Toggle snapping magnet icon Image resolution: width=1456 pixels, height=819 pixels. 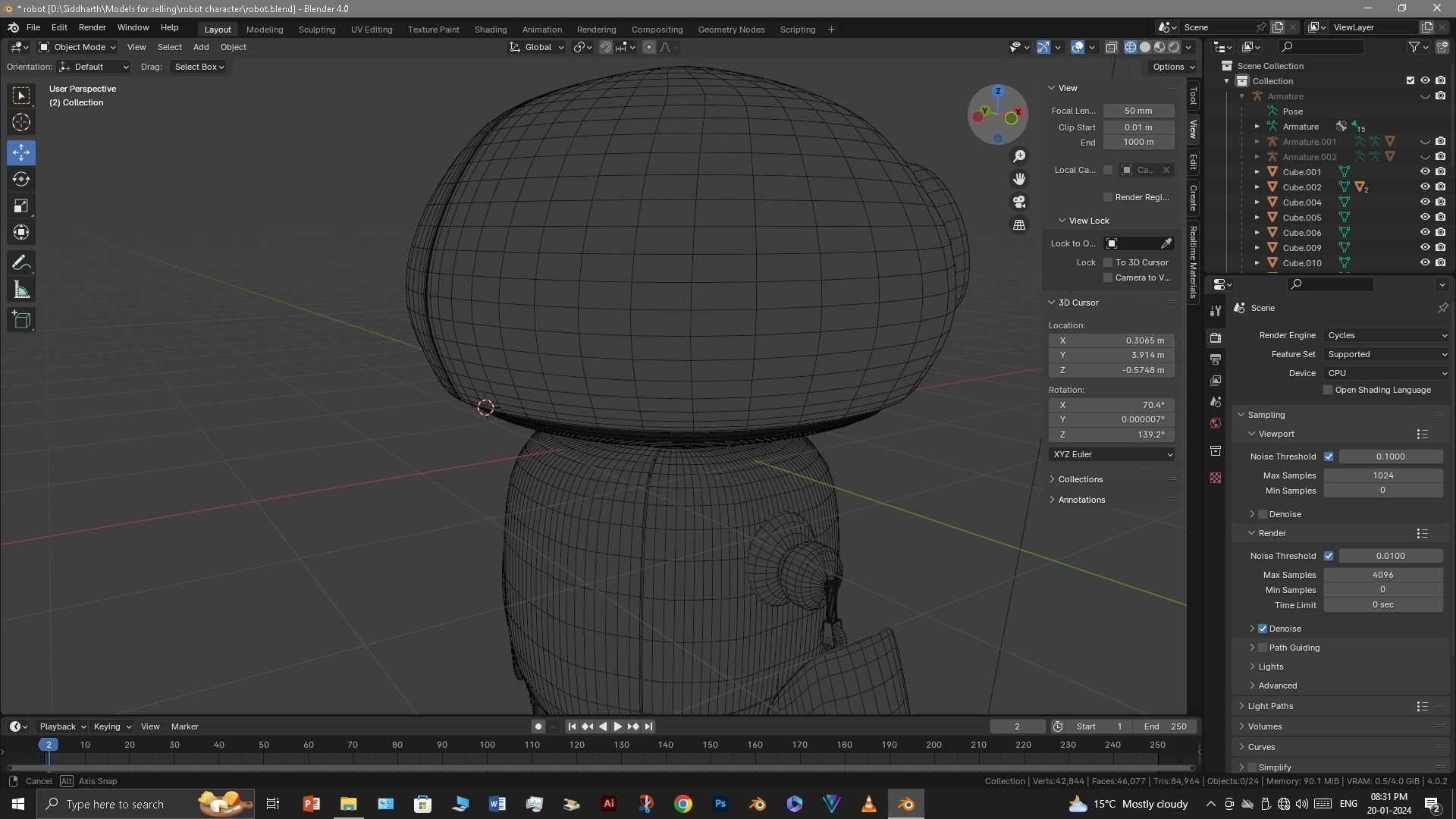(606, 47)
